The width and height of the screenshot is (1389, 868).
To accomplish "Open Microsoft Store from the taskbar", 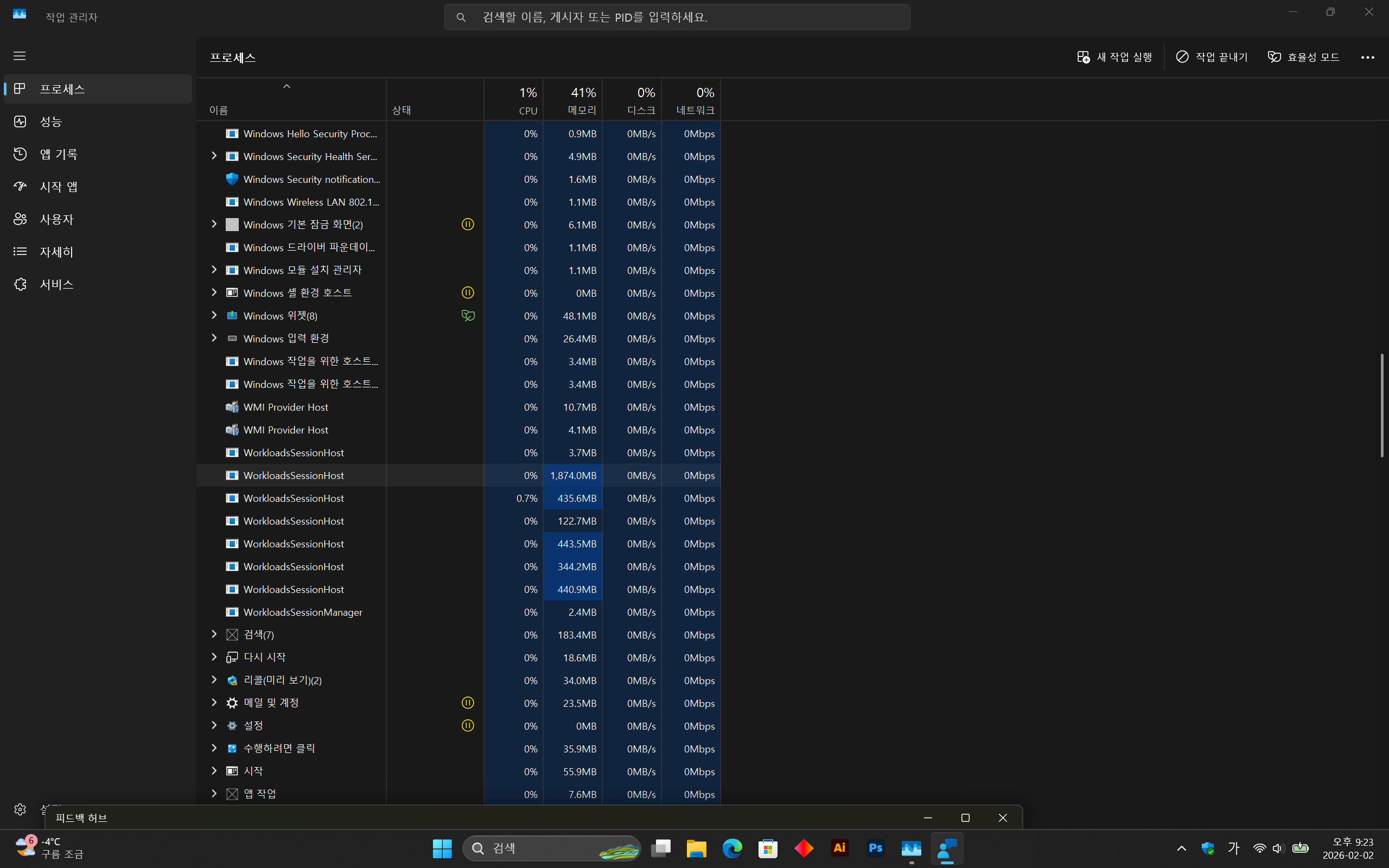I will 767,848.
